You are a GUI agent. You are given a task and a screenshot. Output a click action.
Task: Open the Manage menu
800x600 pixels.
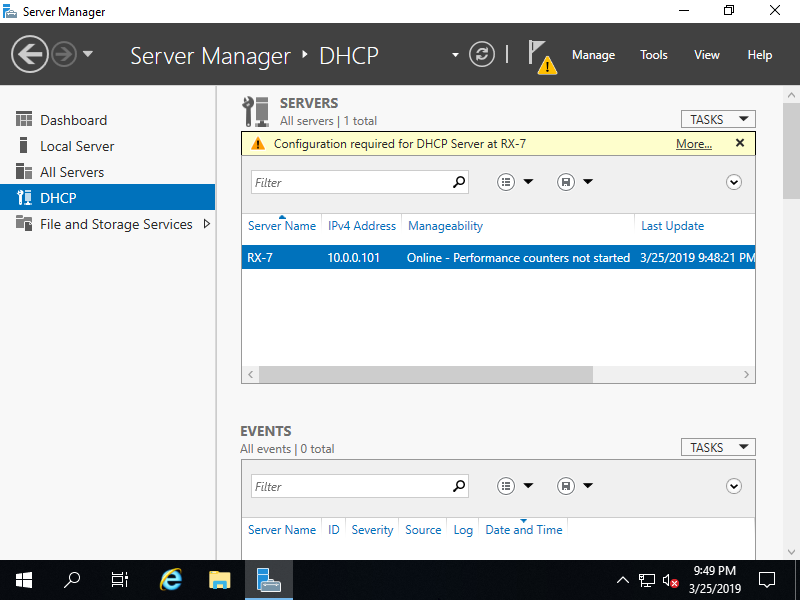[593, 55]
